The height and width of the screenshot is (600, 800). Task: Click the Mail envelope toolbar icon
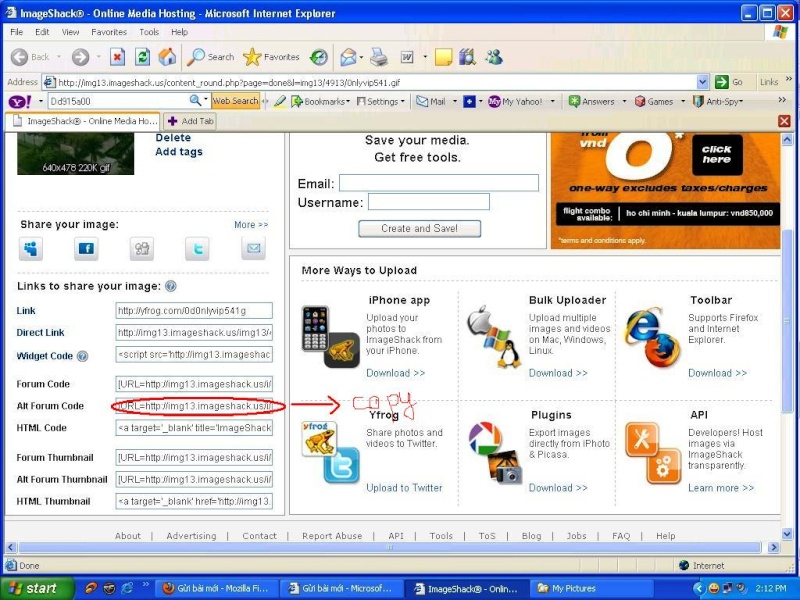click(348, 57)
